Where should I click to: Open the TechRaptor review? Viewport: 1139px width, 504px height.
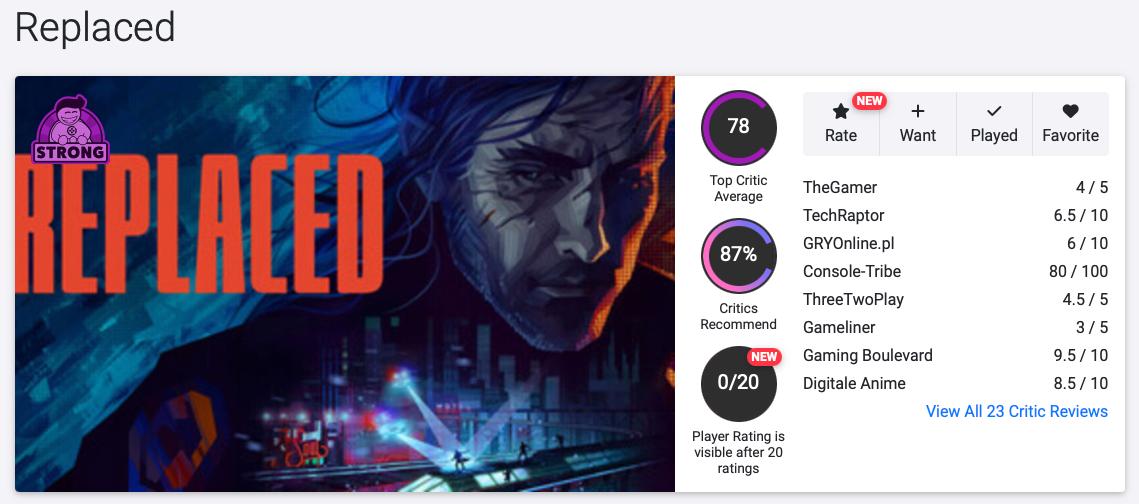(844, 215)
